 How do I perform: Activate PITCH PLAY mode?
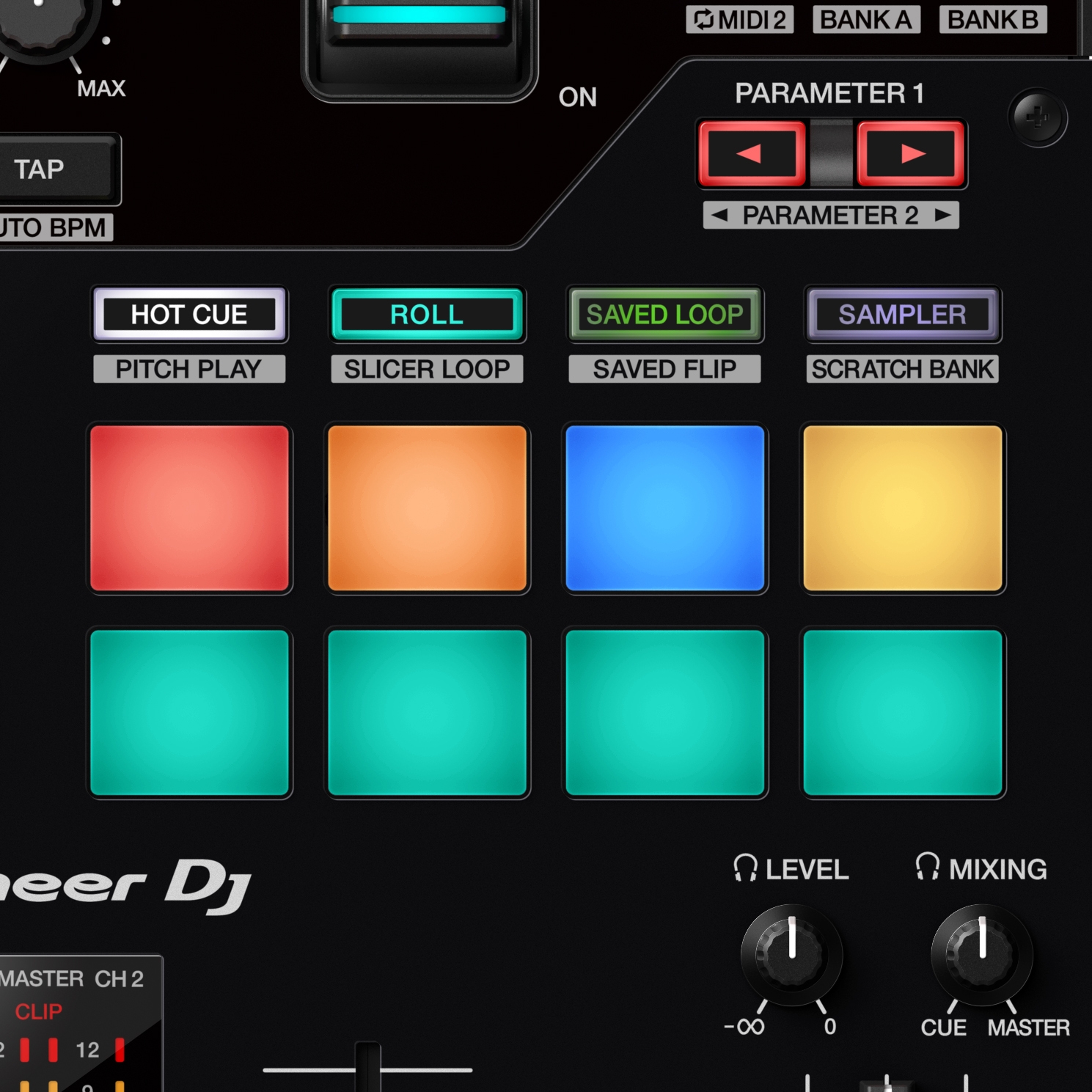pos(189,369)
